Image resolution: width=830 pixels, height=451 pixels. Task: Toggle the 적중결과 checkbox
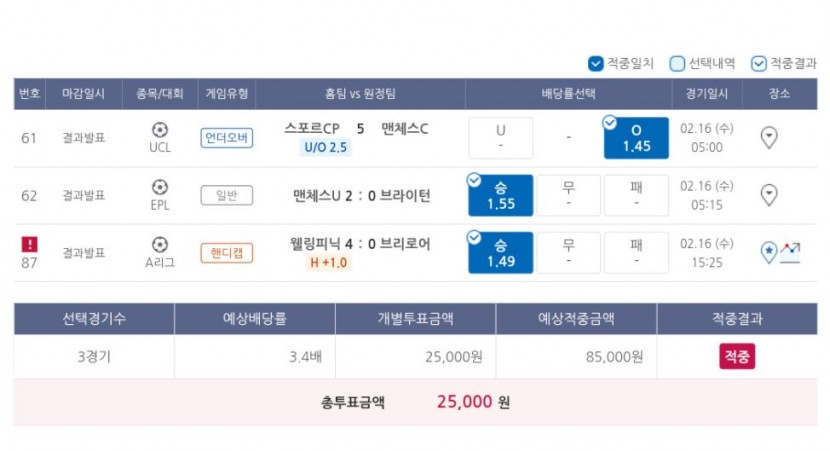point(759,64)
